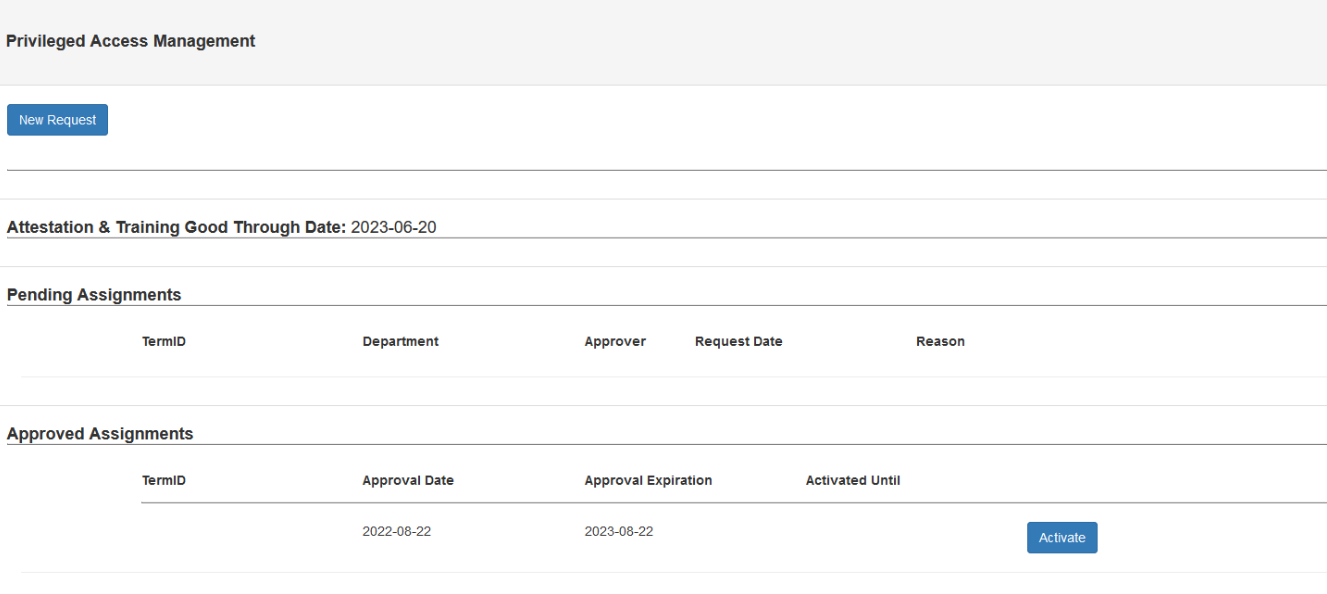Select the Department column header
The height and width of the screenshot is (594, 1327).
(400, 342)
